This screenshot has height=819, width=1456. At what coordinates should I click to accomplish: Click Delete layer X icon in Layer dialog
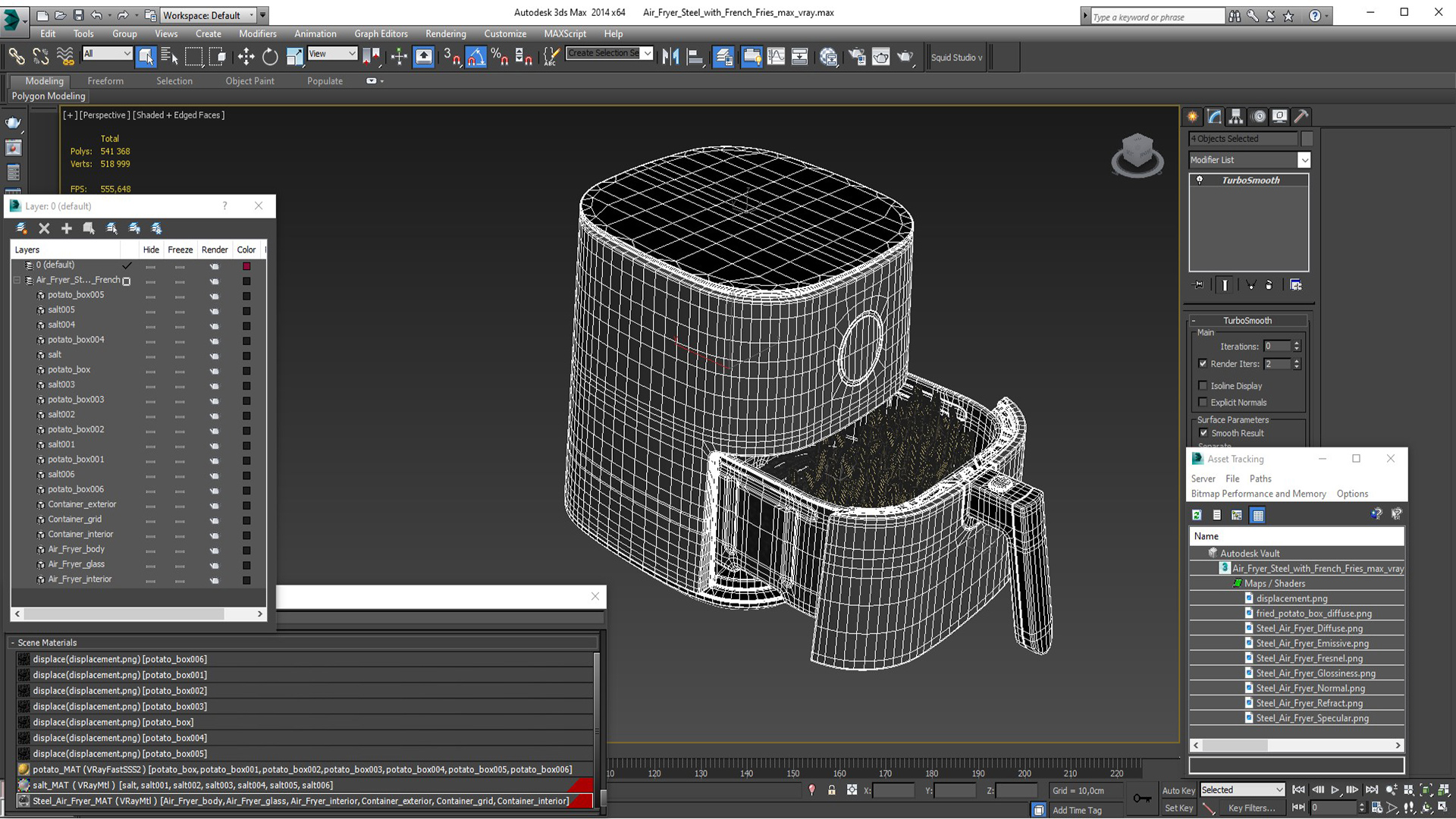pos(44,228)
